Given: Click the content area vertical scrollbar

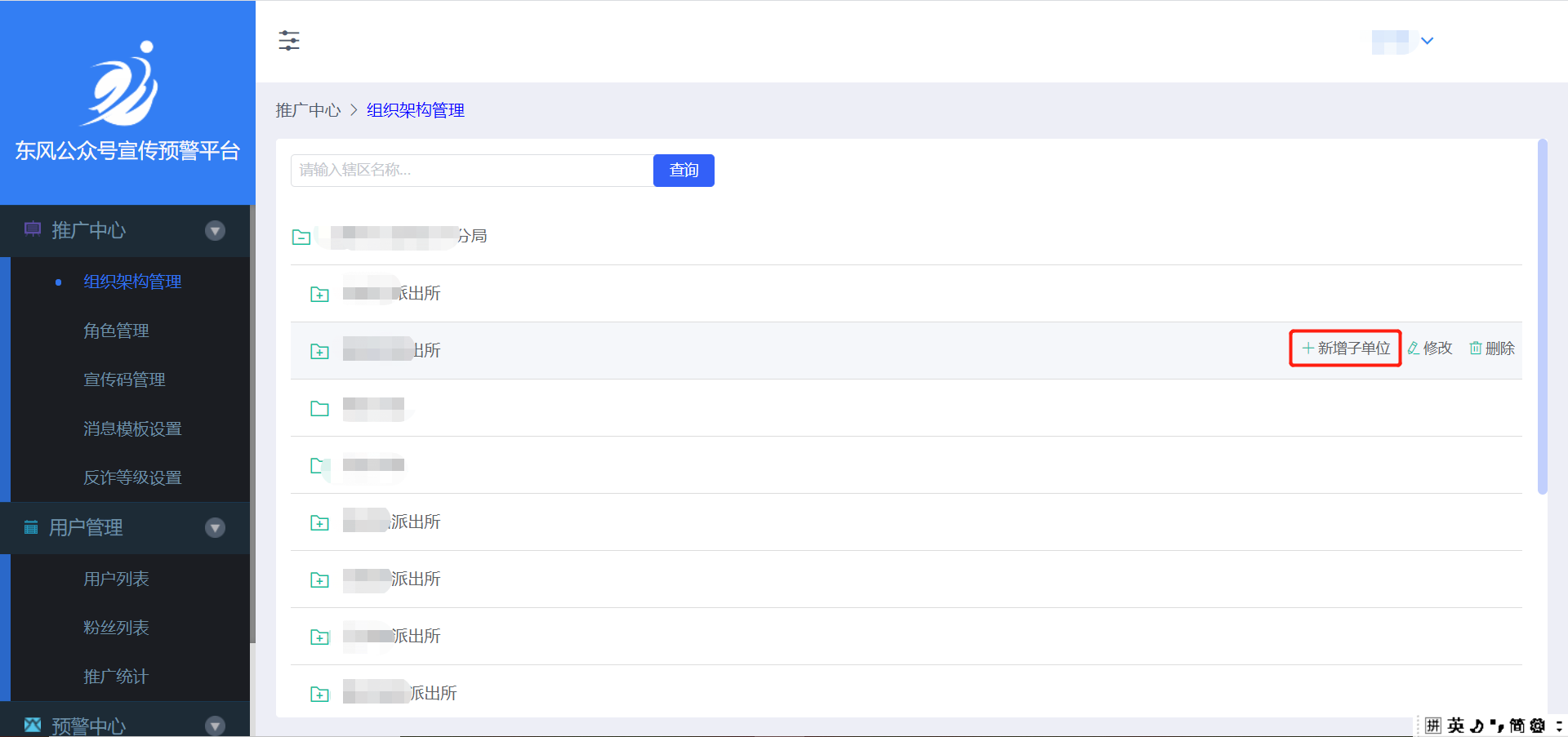Looking at the screenshot, I should click(1542, 317).
